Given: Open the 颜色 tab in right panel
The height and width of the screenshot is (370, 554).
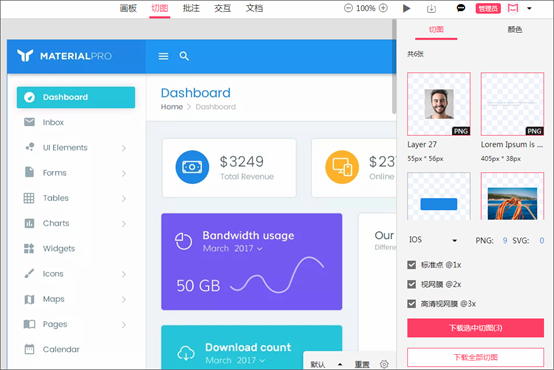Looking at the screenshot, I should 515,30.
